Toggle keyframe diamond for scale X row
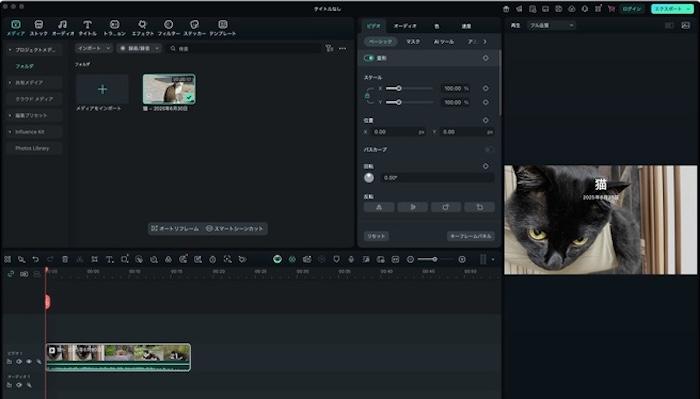Image resolution: width=700 pixels, height=399 pixels. tap(486, 88)
